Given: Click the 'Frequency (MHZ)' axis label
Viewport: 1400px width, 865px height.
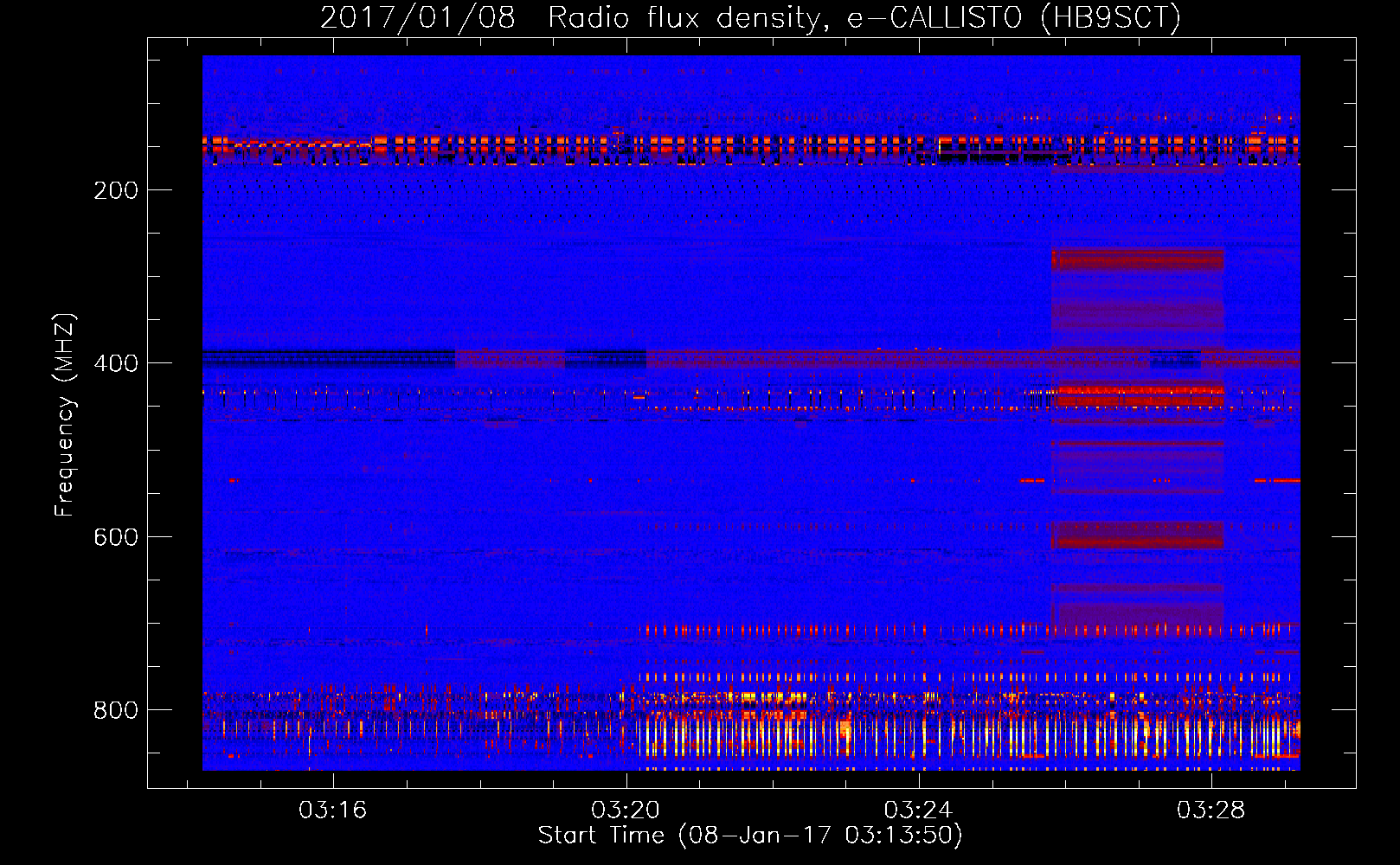Looking at the screenshot, I should tap(65, 415).
